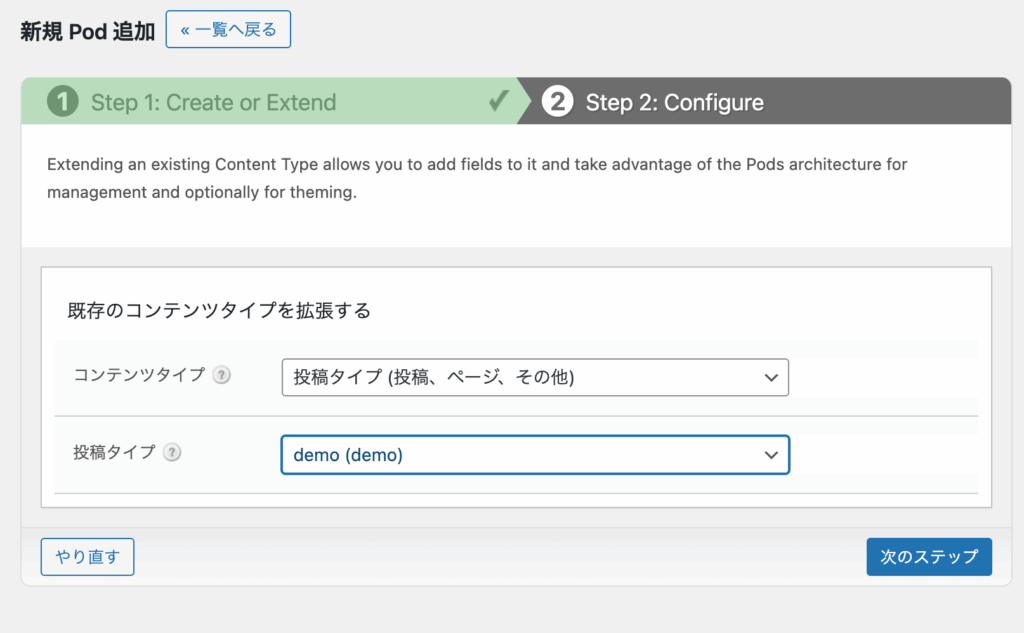Click the arrow divider between Step 1 and Step 2
Viewport: 1024px width, 633px height.
(523, 101)
